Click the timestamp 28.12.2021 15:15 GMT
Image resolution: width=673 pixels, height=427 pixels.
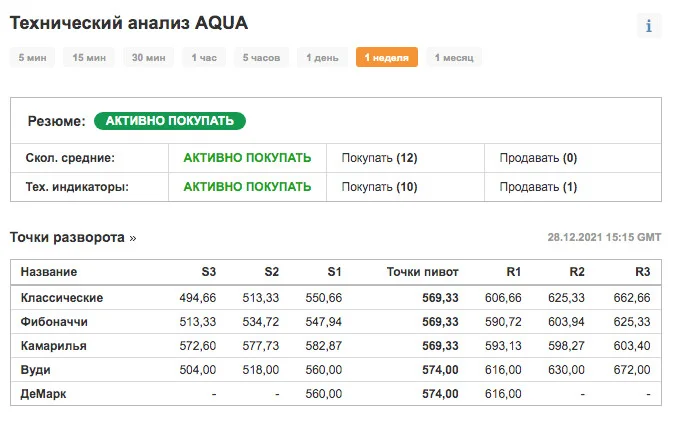(x=604, y=237)
